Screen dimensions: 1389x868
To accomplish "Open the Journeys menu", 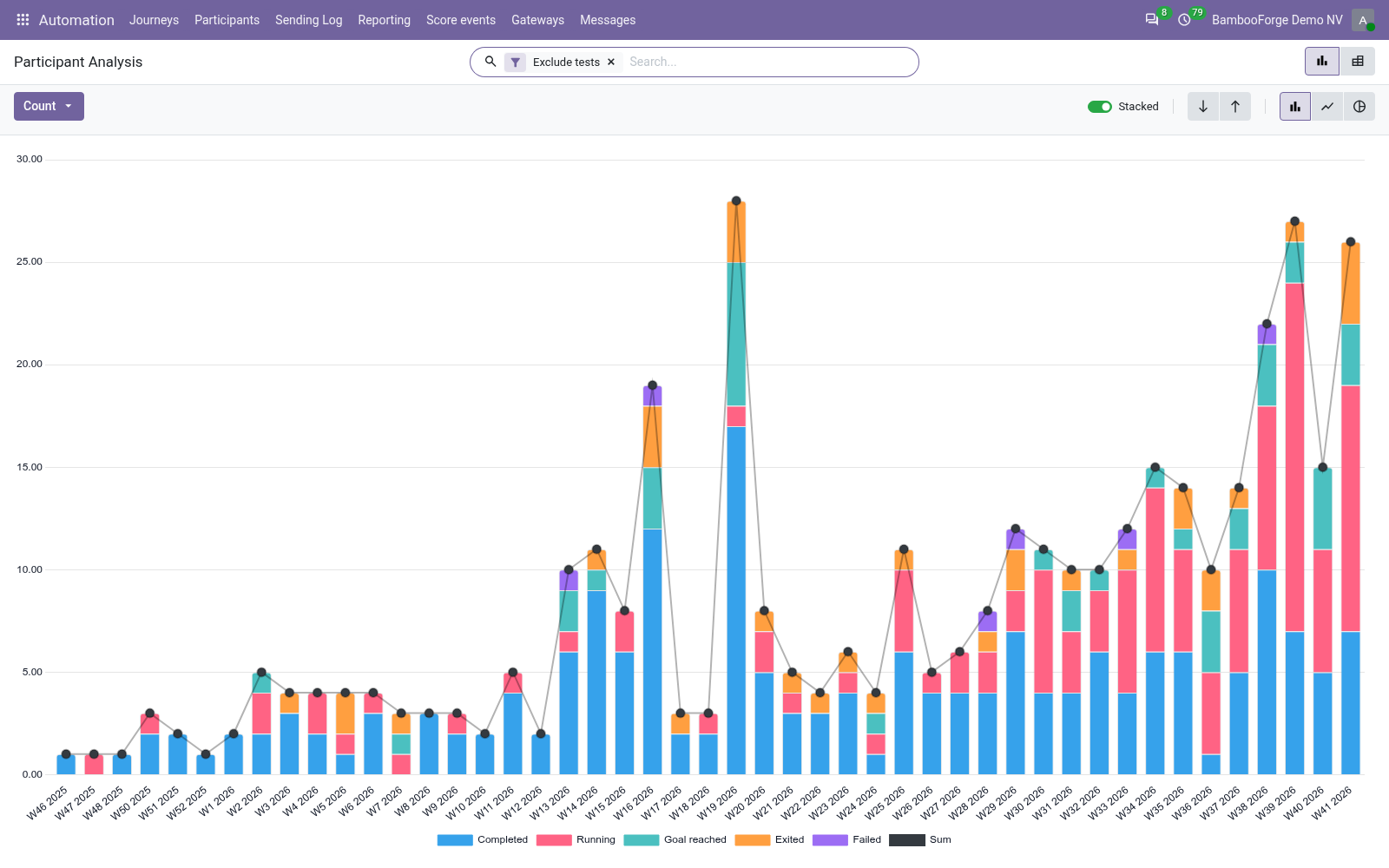I will pos(154,20).
